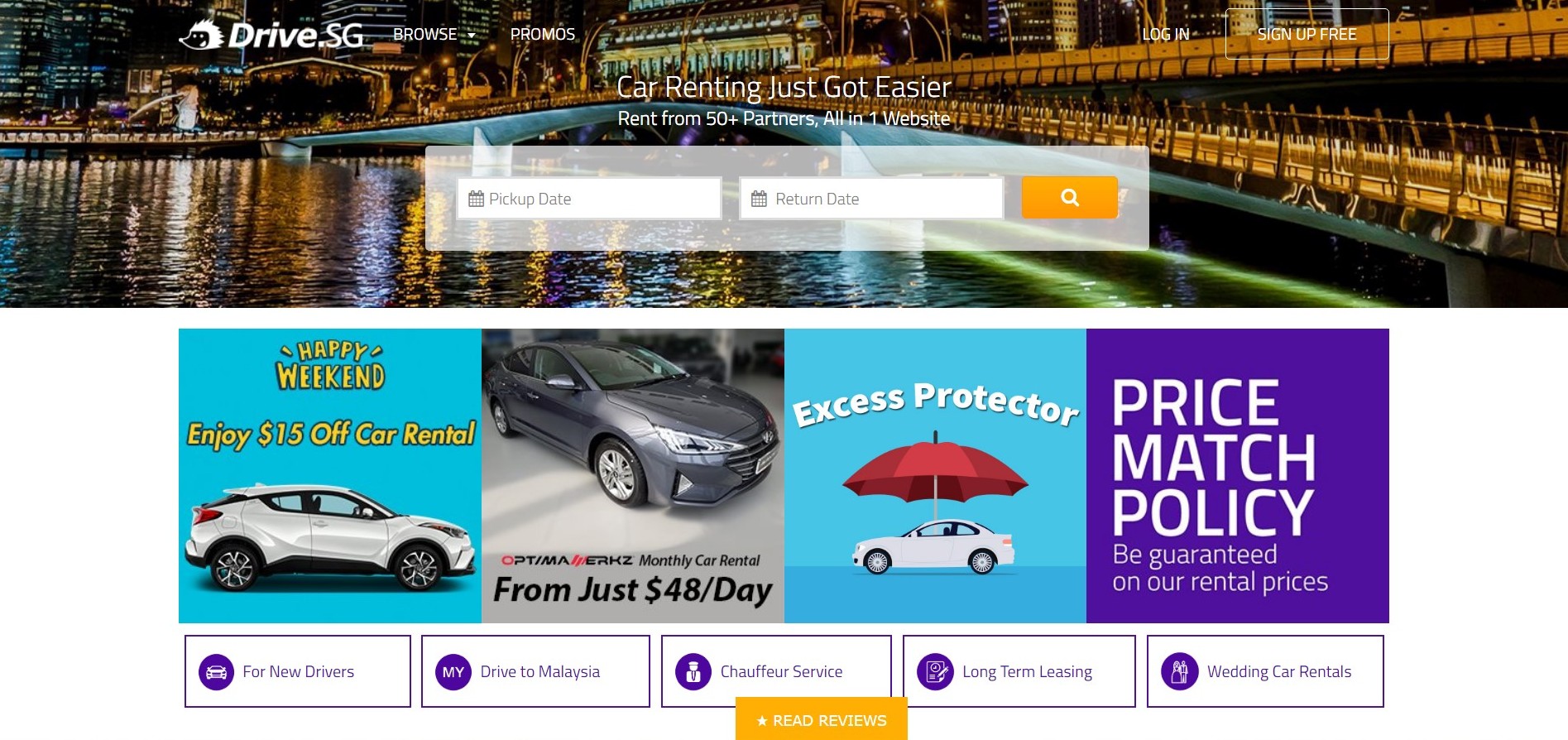The width and height of the screenshot is (1568, 740).
Task: Open the Price Match Policy banner
Action: pos(1238,476)
